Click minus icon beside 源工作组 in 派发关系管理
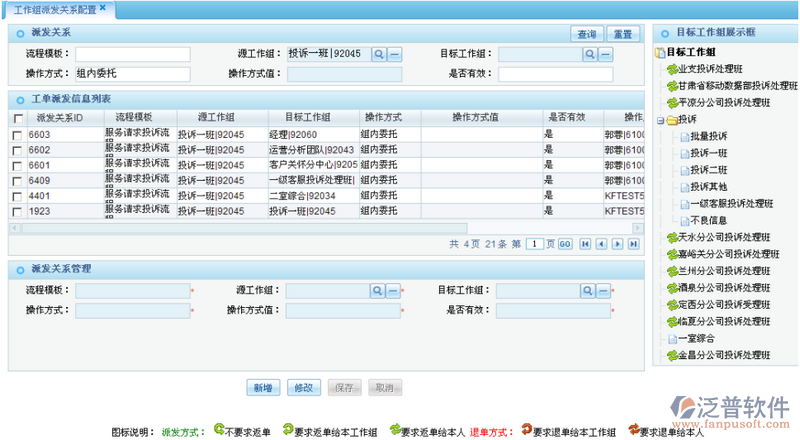This screenshot has width=800, height=440. click(x=394, y=290)
